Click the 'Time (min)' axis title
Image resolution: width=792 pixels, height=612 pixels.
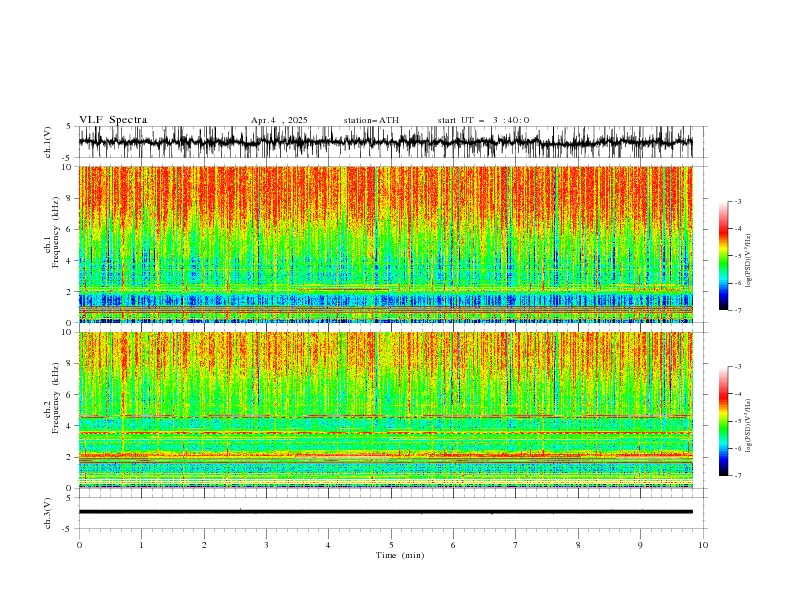[x=400, y=555]
